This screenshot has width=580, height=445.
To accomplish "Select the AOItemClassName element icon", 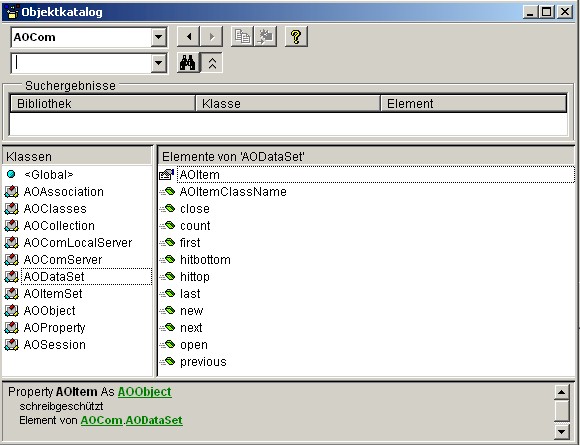I will pos(167,192).
